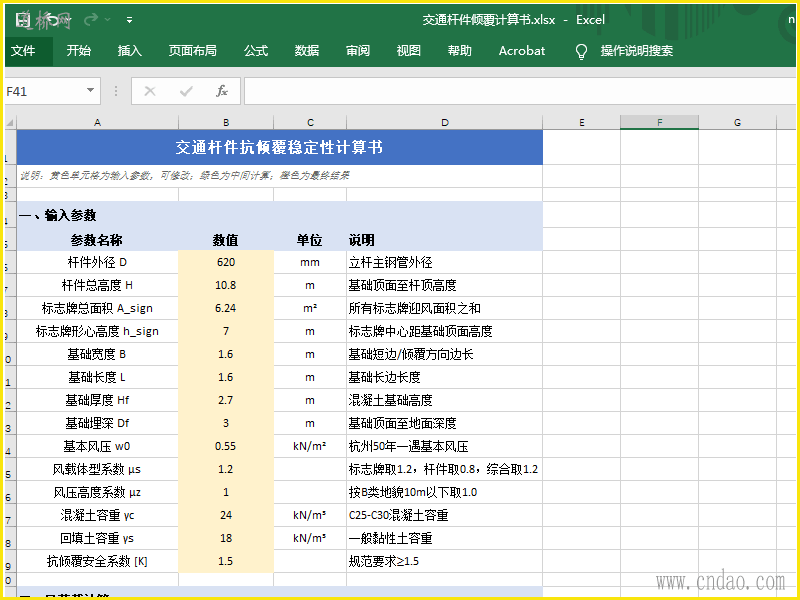The image size is (800, 600).
Task: Select the value cell 2.7
Action: (226, 400)
